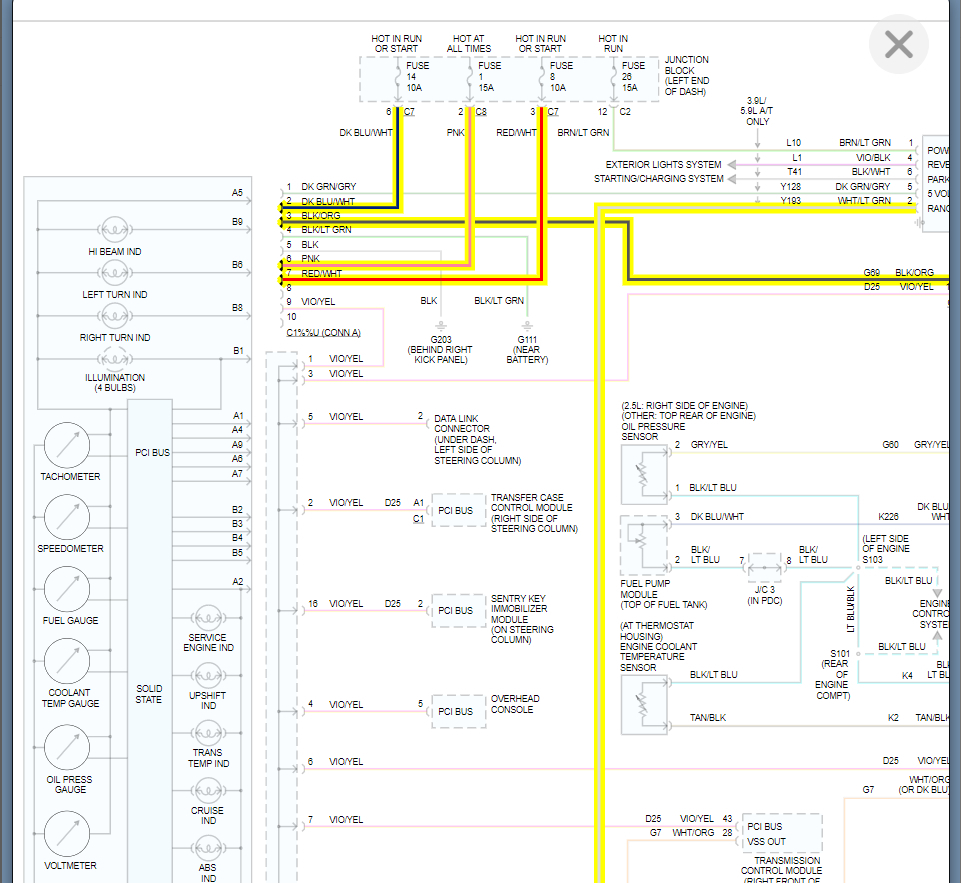Click the hi beam indicator bulb symbol
This screenshot has height=883, width=961.
click(116, 229)
